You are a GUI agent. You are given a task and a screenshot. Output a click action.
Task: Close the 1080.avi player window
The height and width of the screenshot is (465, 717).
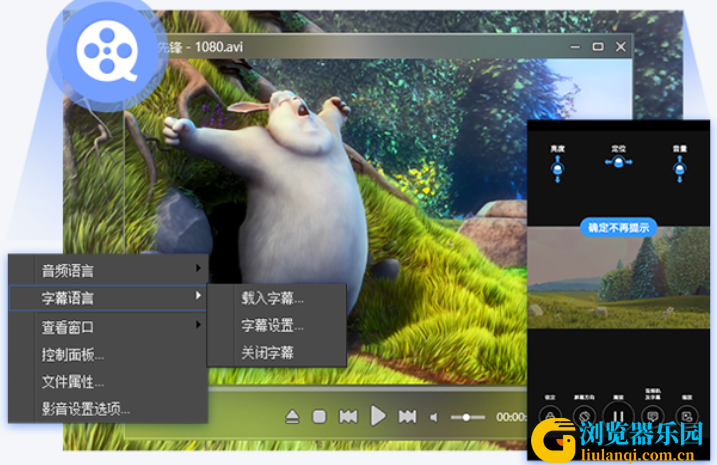(x=621, y=47)
